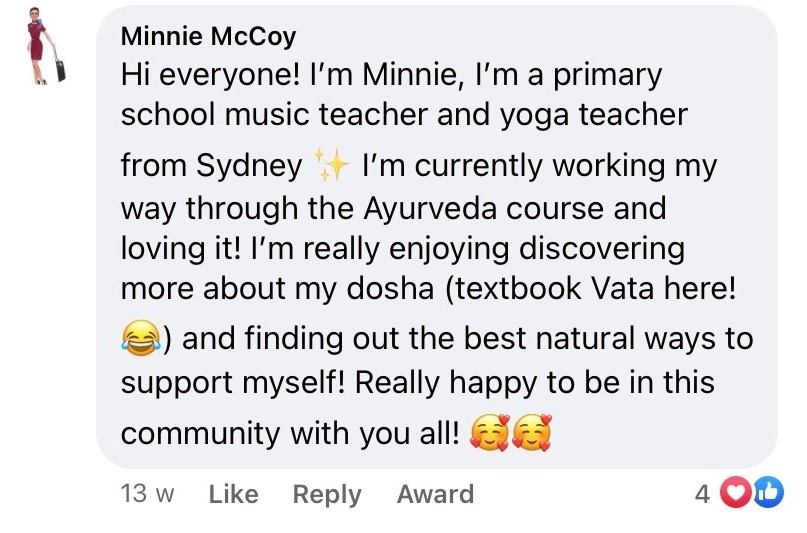
Task: Click the red heart reaction icon
Action: 736,493
